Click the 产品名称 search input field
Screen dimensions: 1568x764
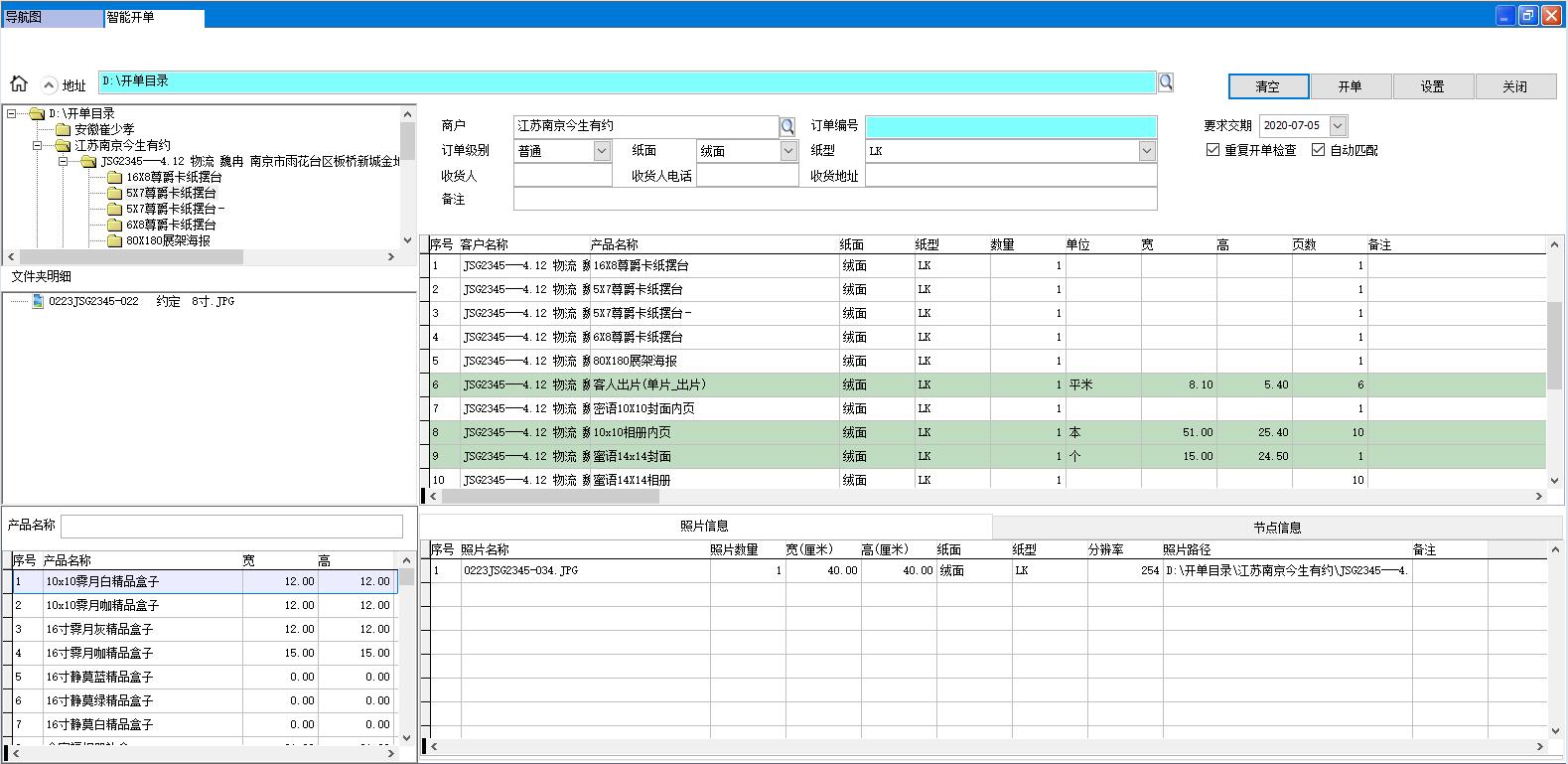tap(231, 526)
